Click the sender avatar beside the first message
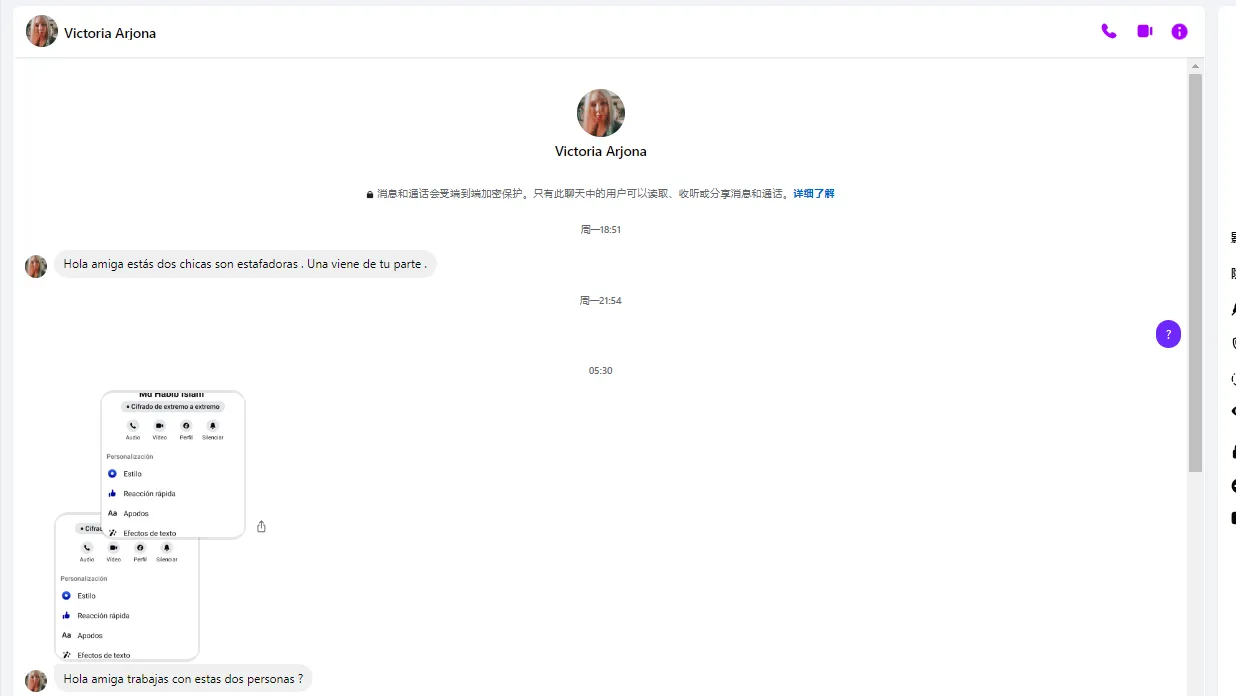Screen dimensions: 1236x696 36,266
